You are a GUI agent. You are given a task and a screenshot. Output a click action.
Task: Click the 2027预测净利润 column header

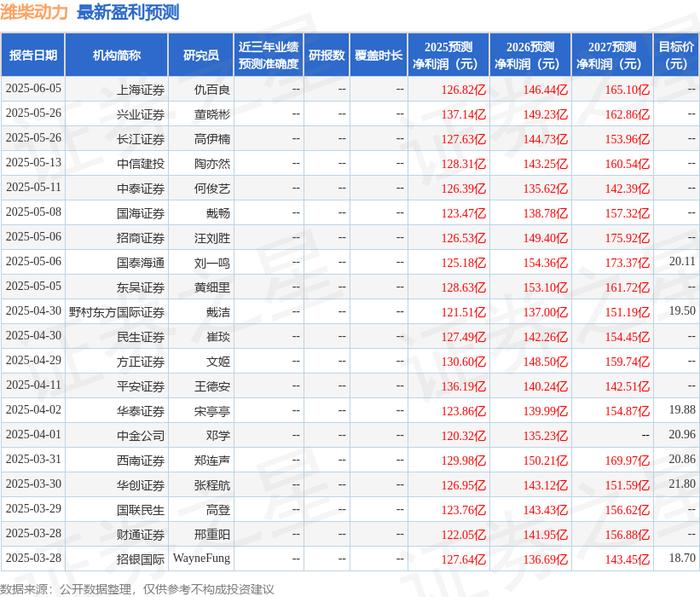pyautogui.click(x=612, y=55)
